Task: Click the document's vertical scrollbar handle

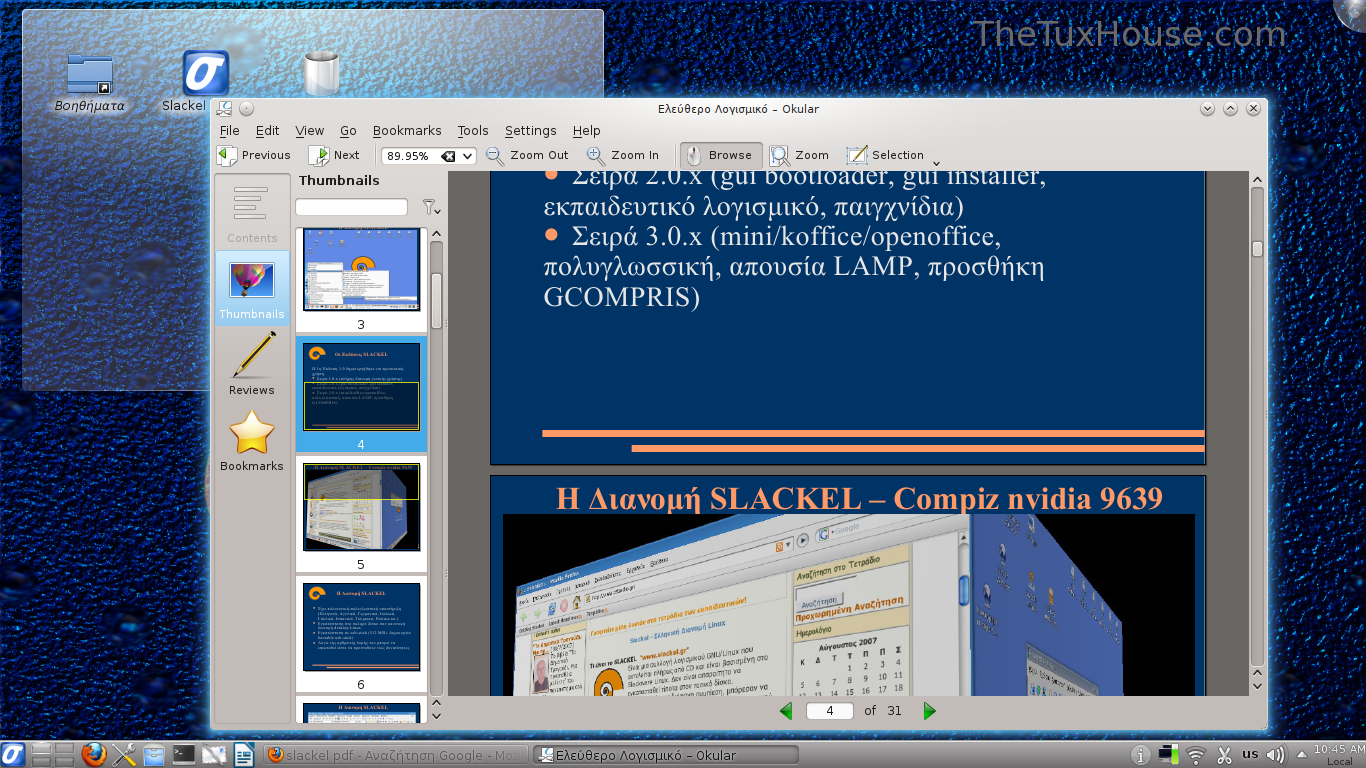Action: click(x=1257, y=249)
